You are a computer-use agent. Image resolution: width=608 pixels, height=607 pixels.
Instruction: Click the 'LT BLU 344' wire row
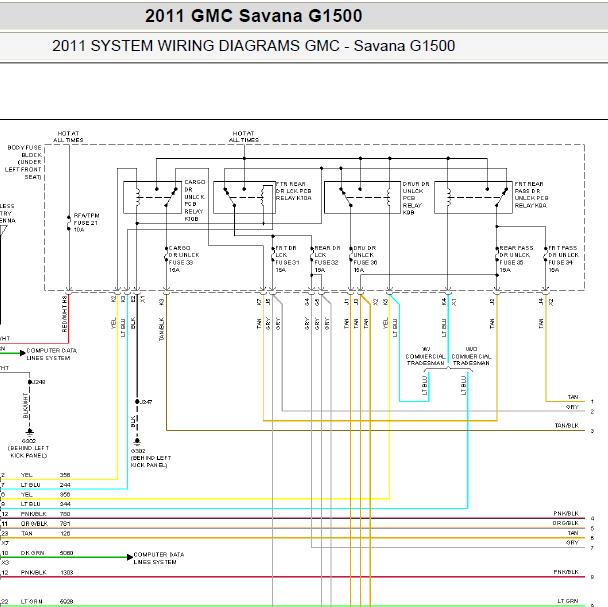tap(36, 504)
